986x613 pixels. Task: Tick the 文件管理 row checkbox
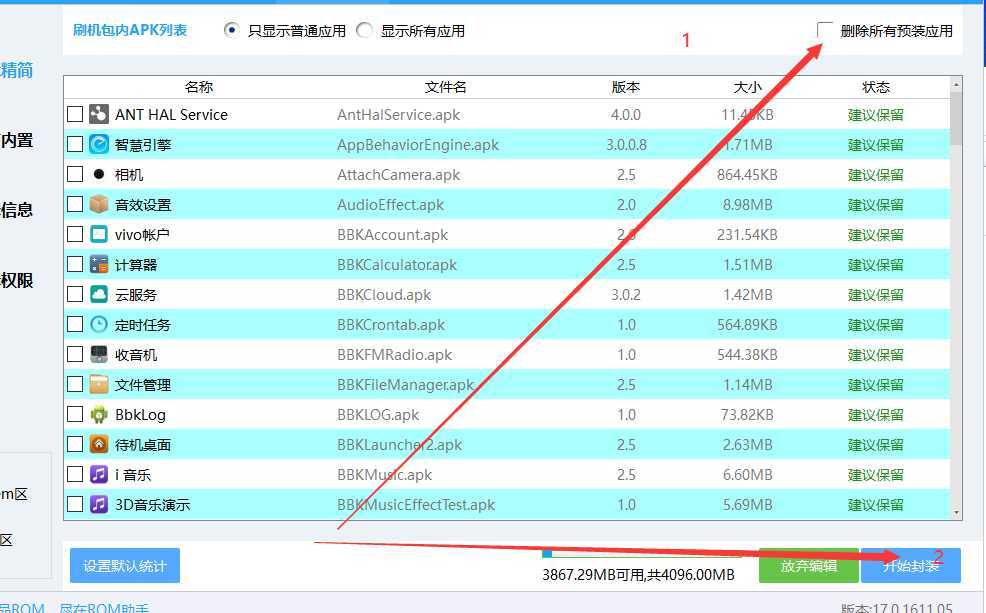click(75, 384)
